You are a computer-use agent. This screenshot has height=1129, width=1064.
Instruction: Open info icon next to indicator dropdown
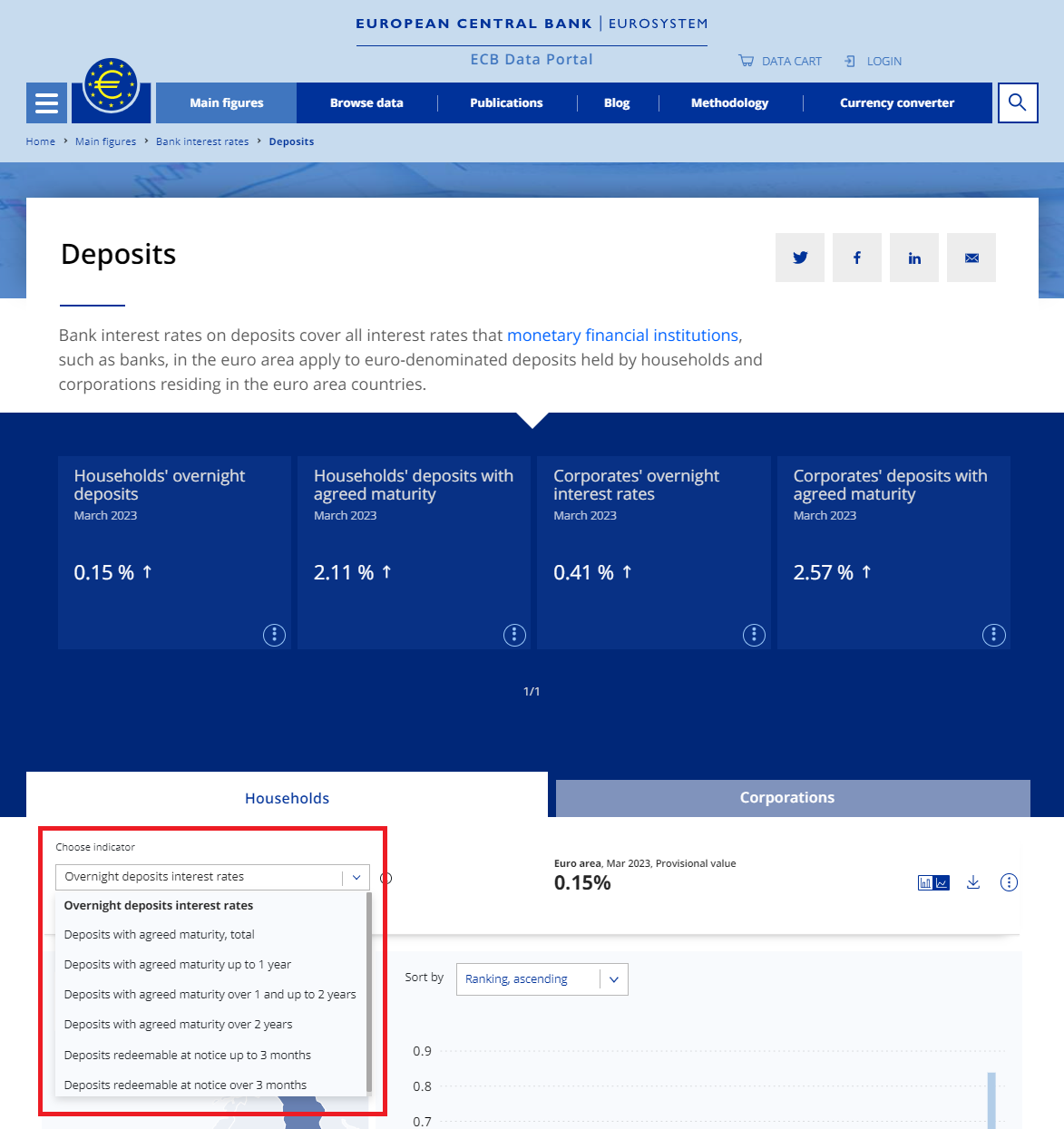tap(386, 878)
